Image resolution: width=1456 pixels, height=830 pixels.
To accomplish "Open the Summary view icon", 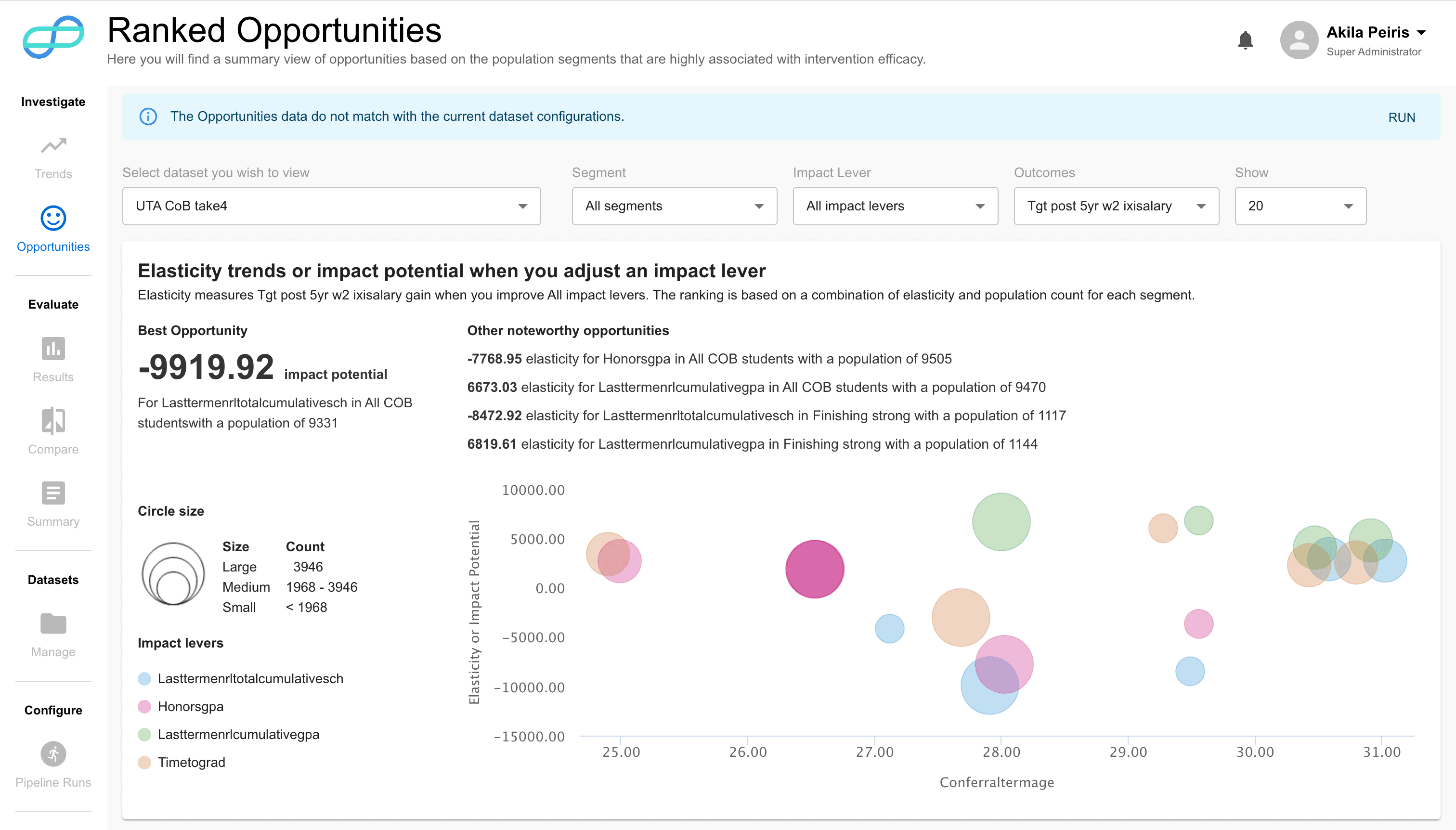I will tap(53, 493).
